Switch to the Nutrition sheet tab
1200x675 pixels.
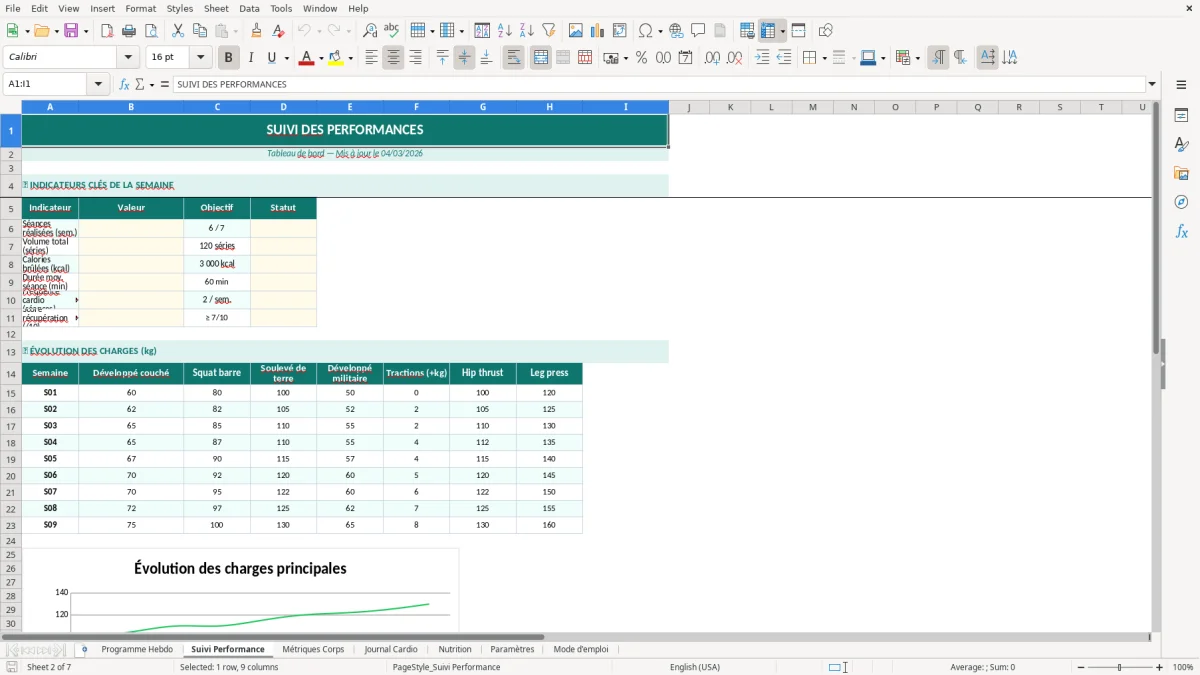point(455,649)
